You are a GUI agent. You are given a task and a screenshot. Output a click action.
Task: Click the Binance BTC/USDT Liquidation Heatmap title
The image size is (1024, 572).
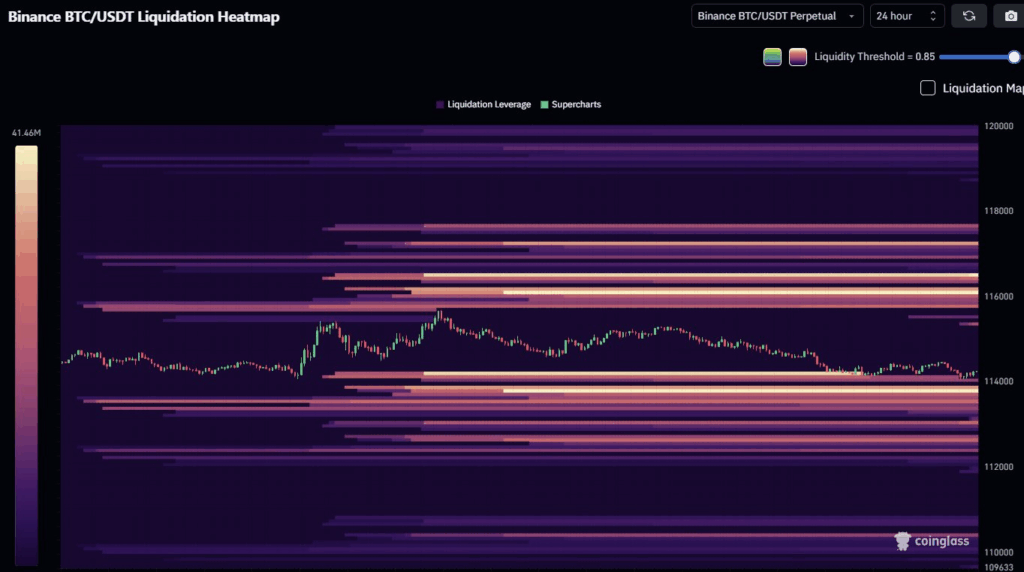(x=144, y=17)
